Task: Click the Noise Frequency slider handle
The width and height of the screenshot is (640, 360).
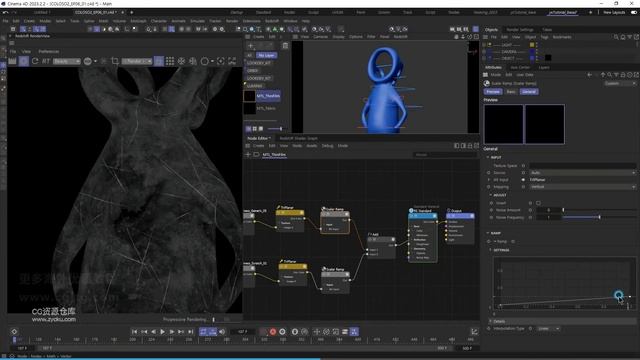Action: 599,218
